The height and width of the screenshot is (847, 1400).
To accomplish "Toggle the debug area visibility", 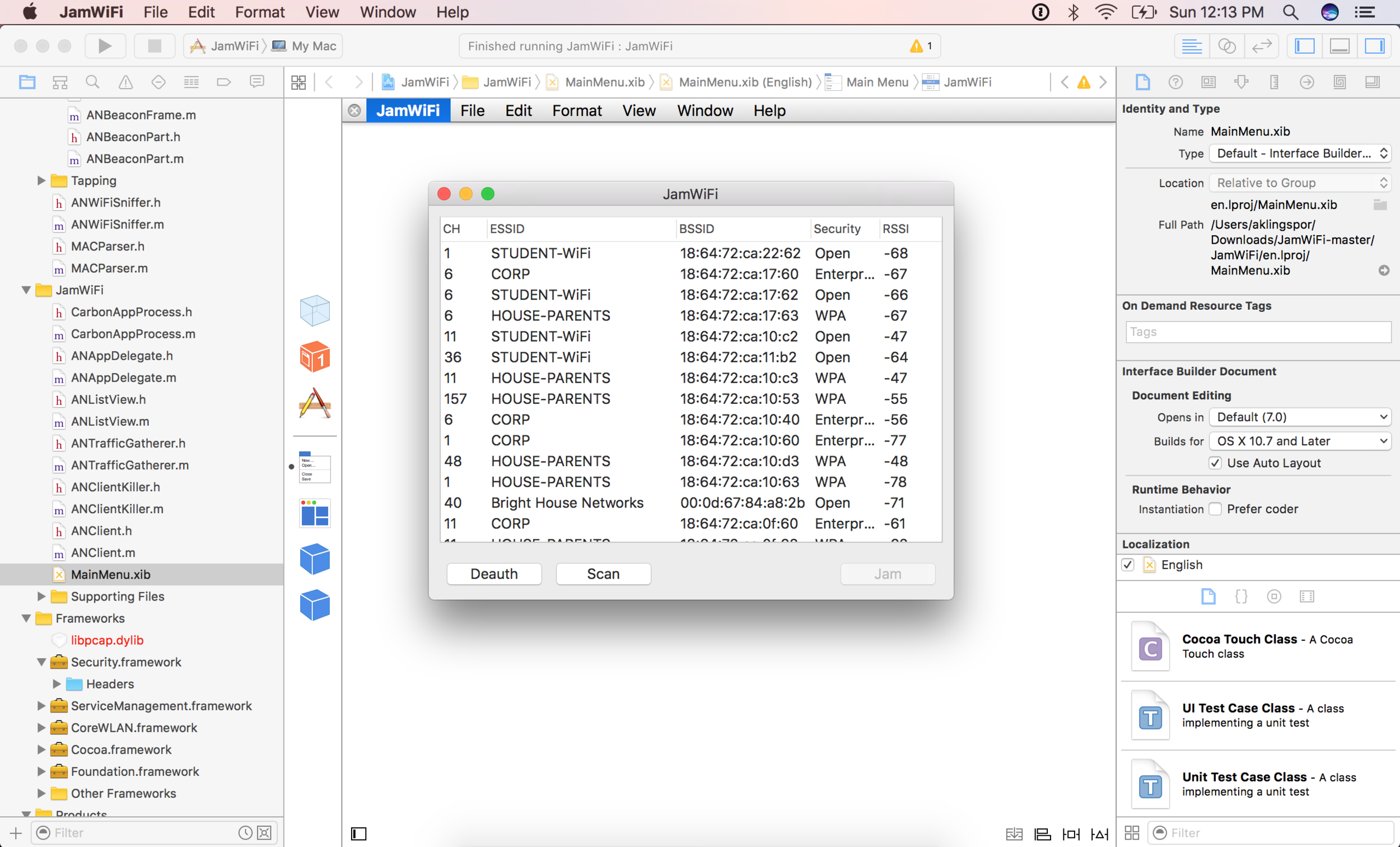I will tap(1340, 46).
